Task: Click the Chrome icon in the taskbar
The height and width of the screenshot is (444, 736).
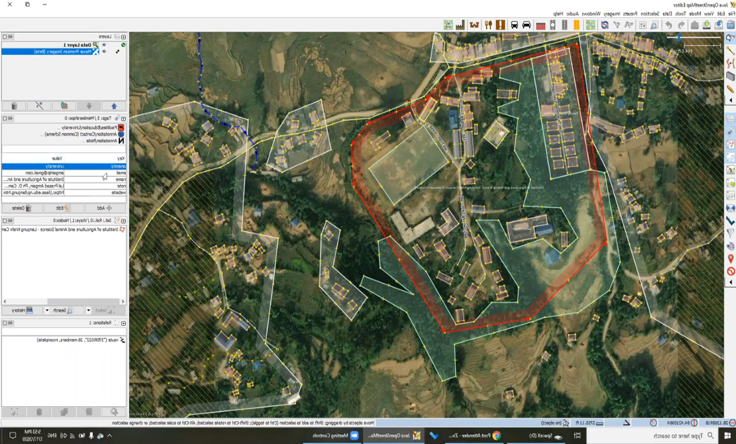Action: tap(497, 436)
